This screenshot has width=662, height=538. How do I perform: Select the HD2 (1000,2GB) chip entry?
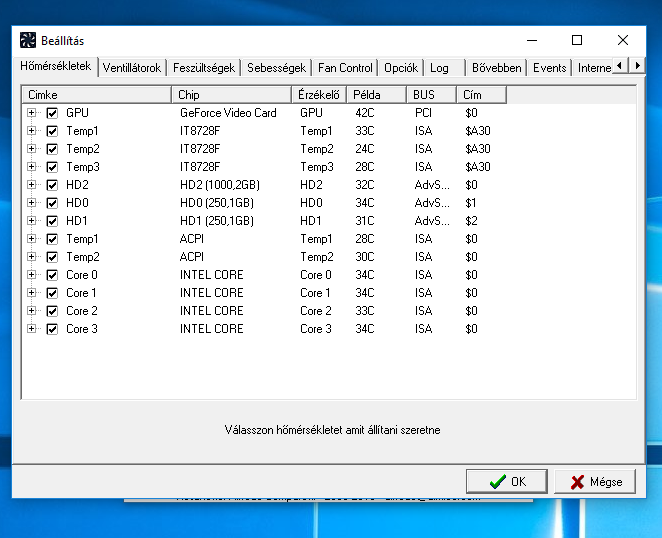point(220,185)
